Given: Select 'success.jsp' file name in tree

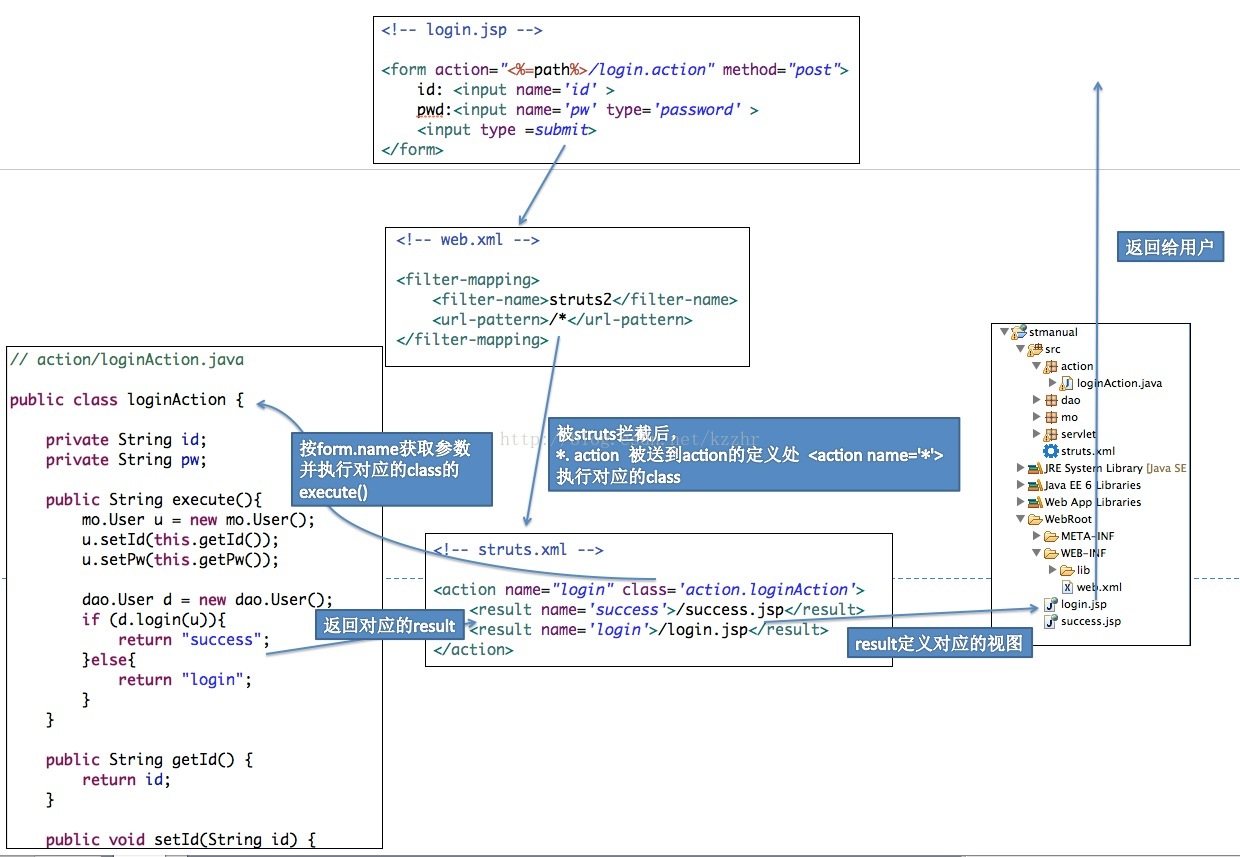Looking at the screenshot, I should (1091, 621).
